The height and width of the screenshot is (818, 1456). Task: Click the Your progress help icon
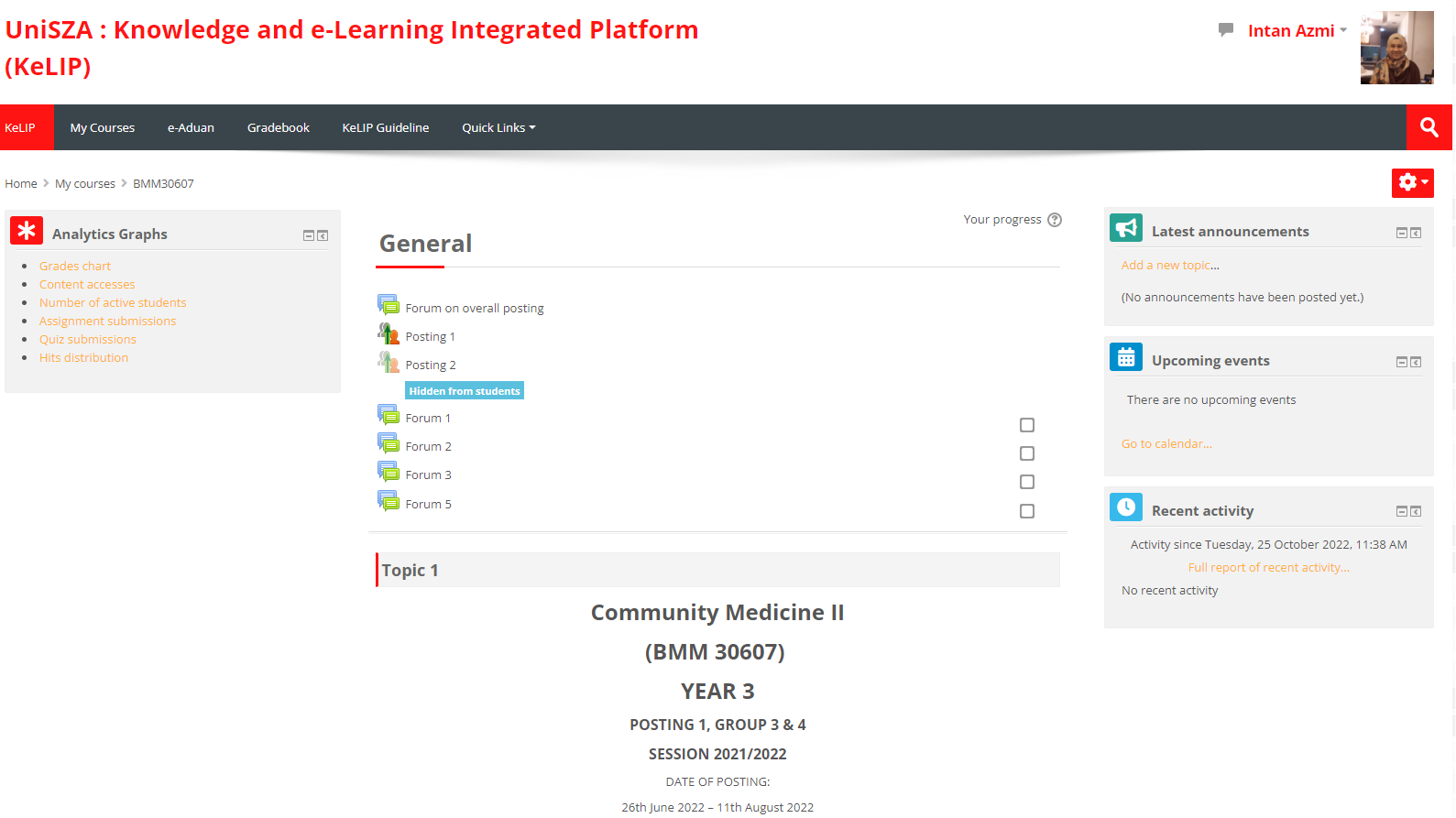pos(1055,220)
